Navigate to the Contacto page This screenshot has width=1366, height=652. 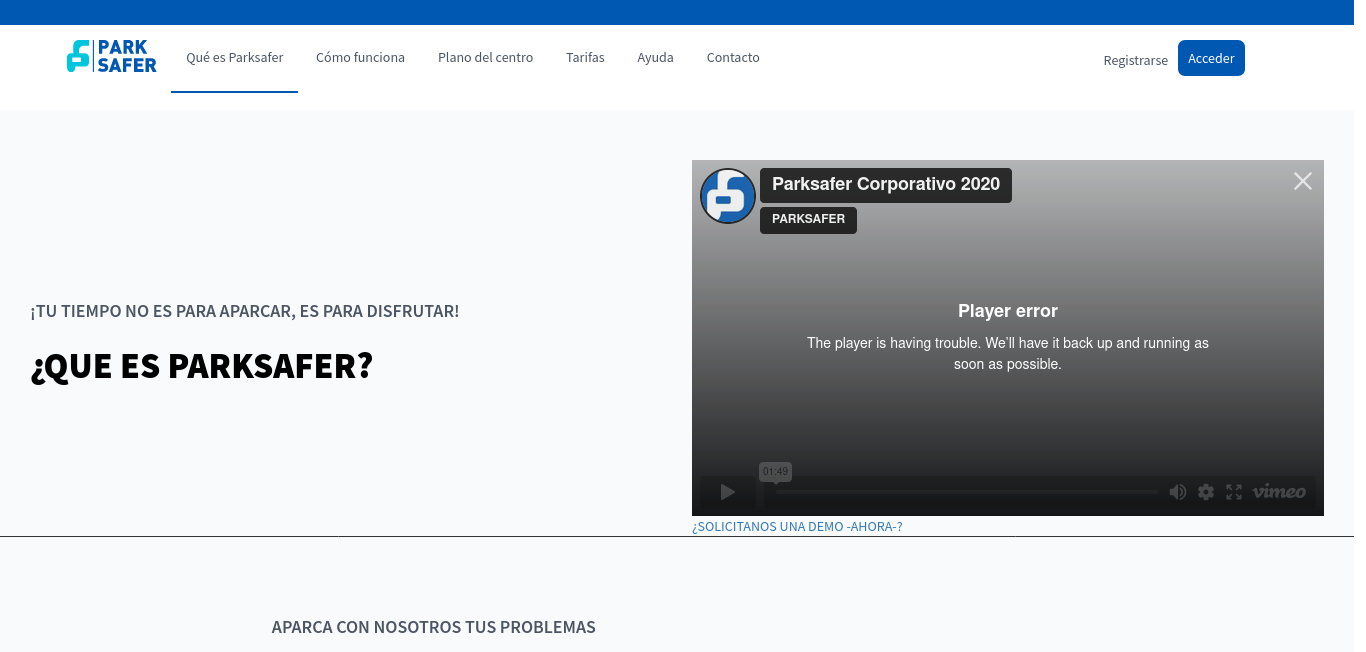click(733, 58)
